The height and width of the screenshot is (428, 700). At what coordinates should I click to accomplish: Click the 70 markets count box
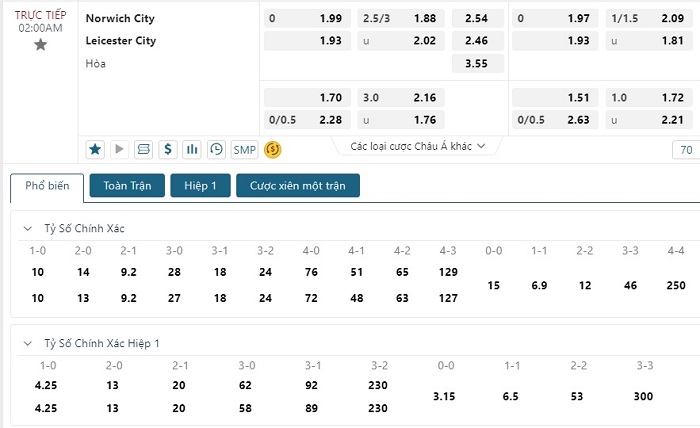(686, 150)
